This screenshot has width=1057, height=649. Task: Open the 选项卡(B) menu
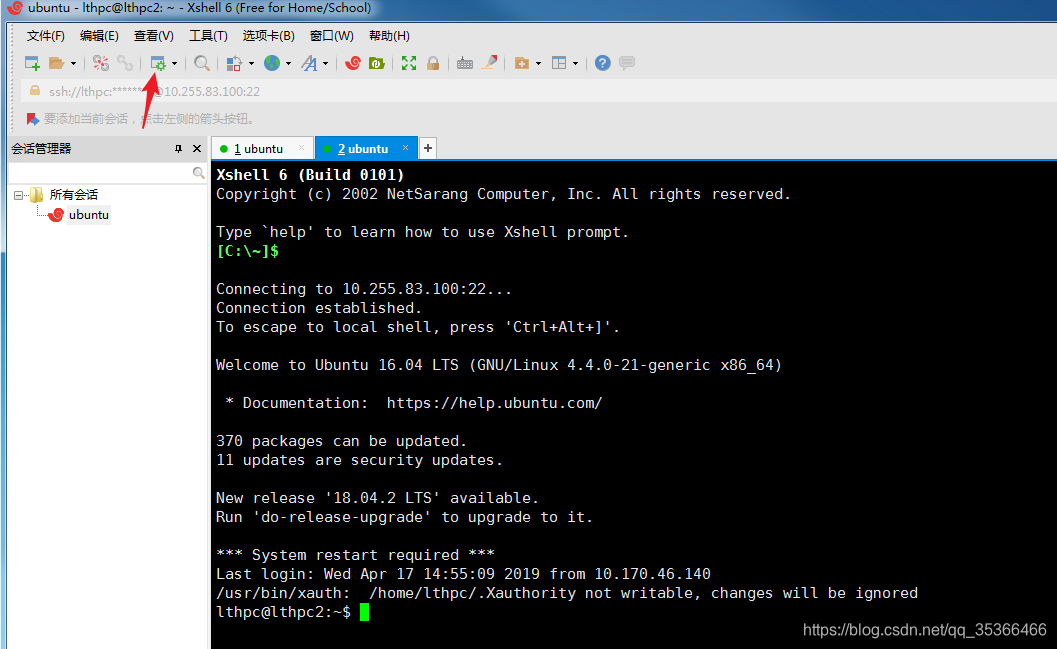click(x=268, y=36)
